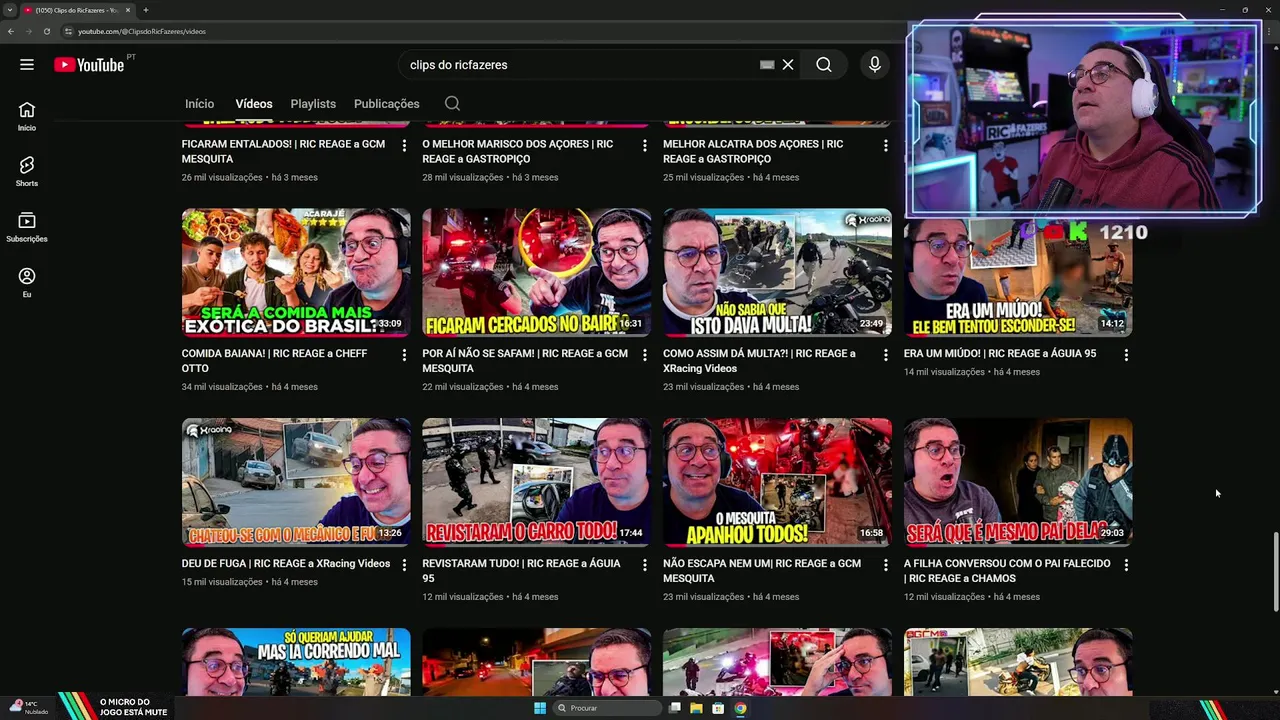Screen dimensions: 1280x720
Task: Play the SERÁ QUE É MESMO PAI DELA thumbnail
Action: (x=1018, y=482)
